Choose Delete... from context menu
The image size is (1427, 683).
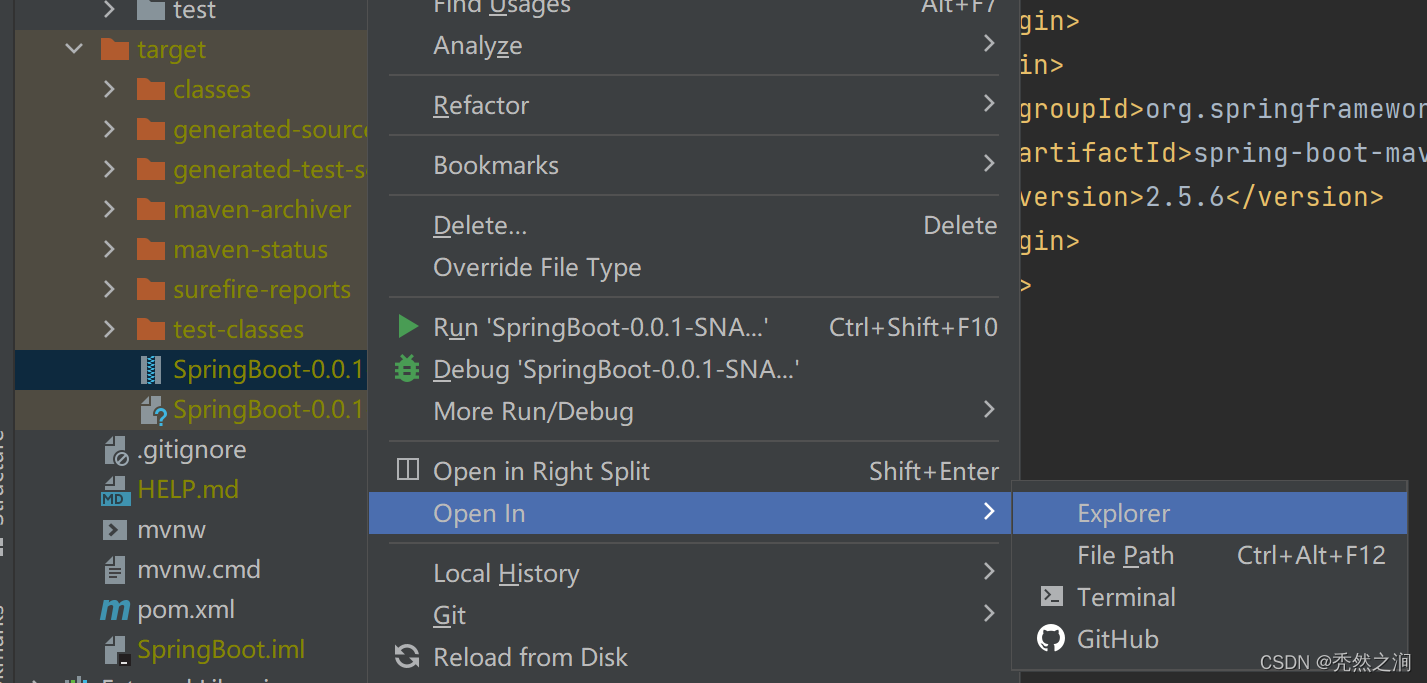point(694,226)
